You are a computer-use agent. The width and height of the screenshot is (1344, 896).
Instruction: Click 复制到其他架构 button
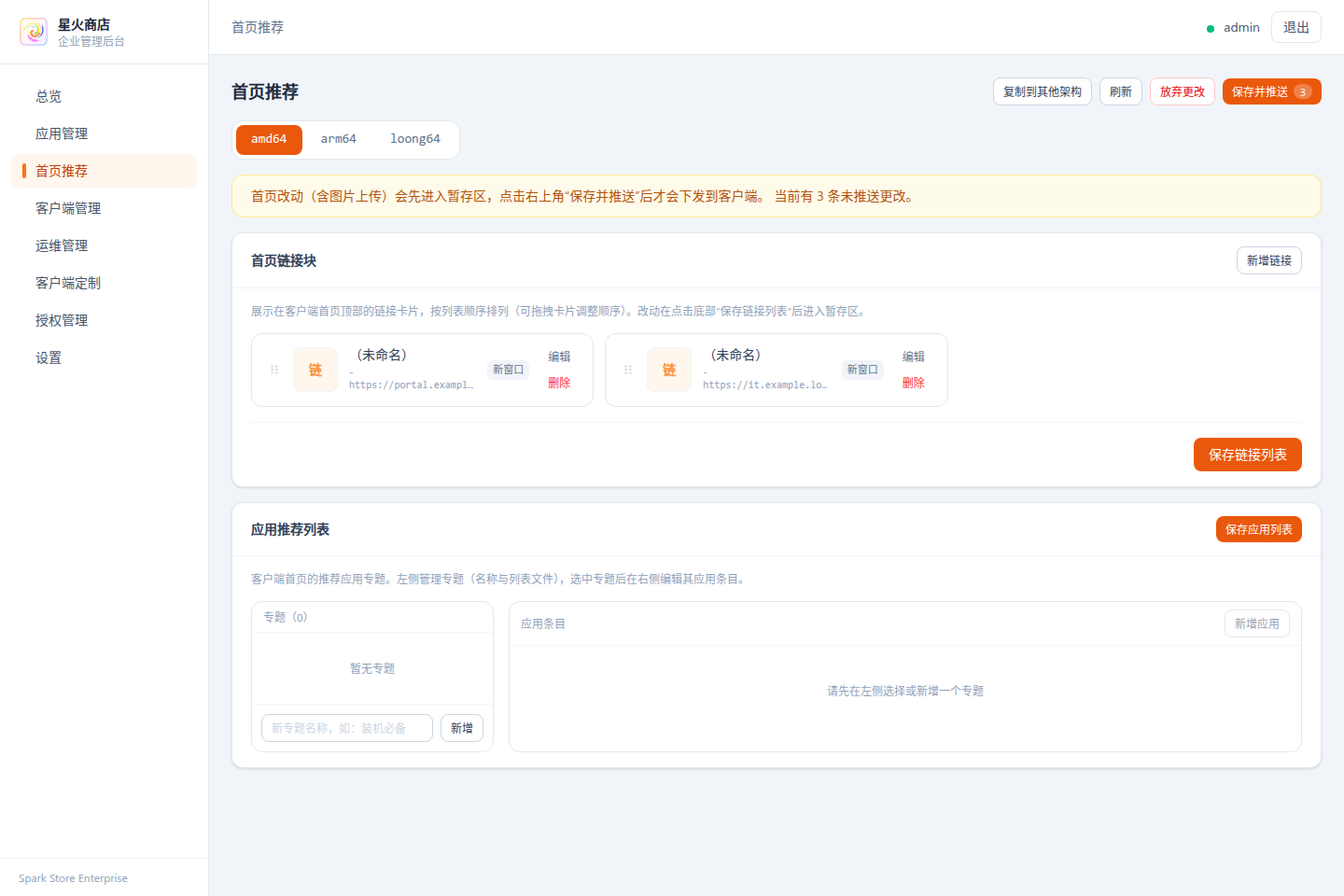tap(1043, 91)
